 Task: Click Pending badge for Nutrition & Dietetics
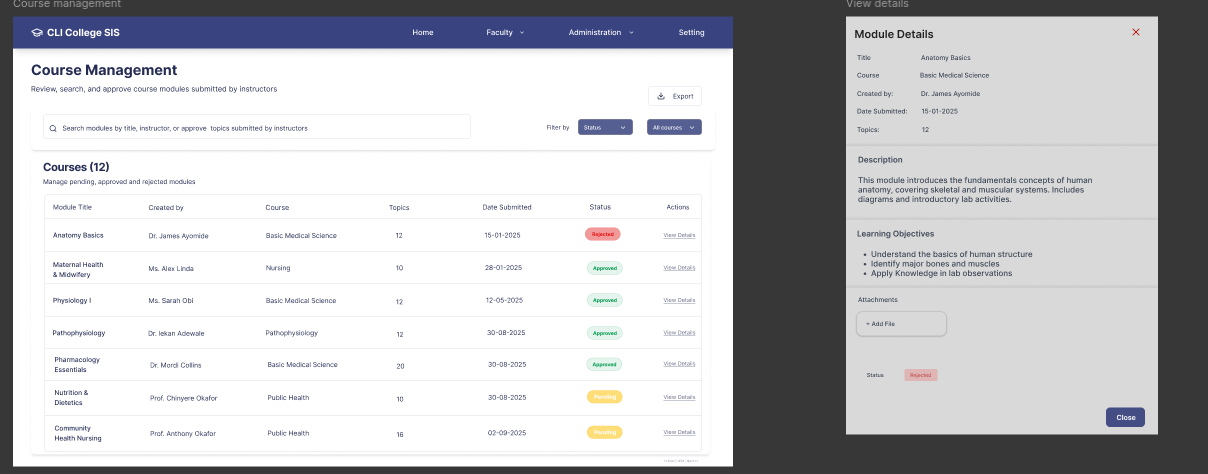604,397
